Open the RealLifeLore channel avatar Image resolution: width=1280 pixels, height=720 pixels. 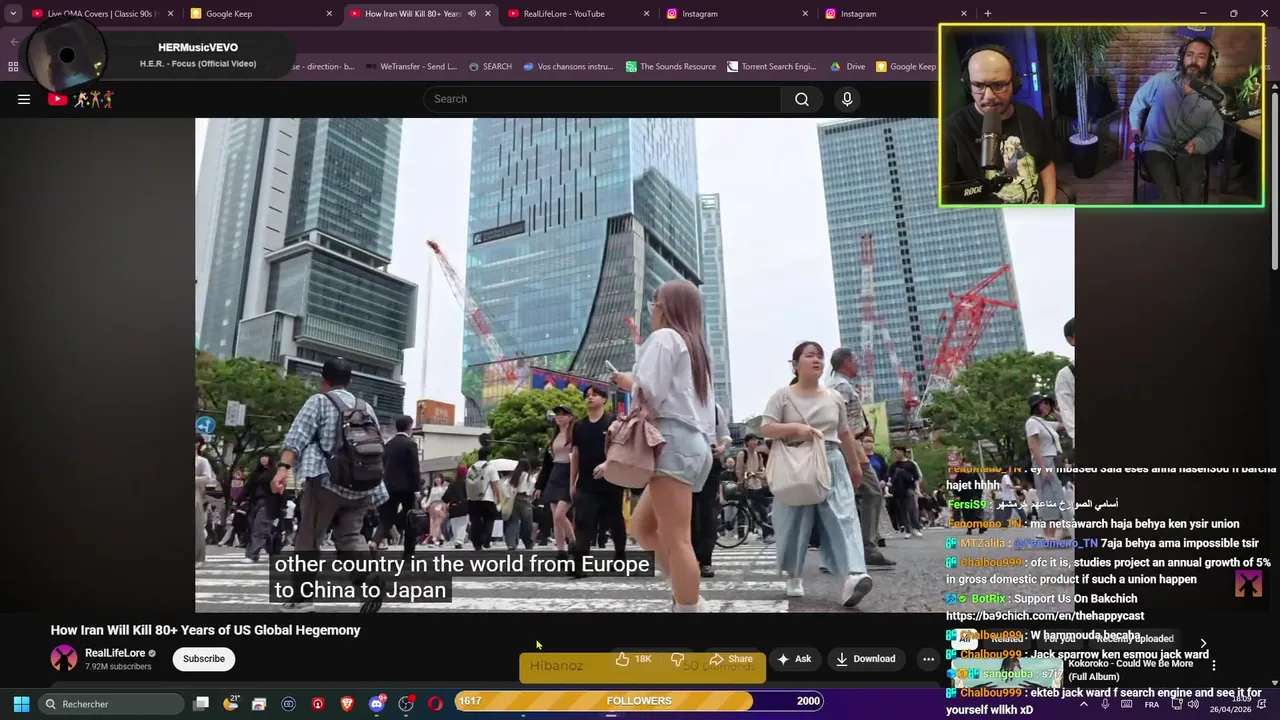pos(64,658)
